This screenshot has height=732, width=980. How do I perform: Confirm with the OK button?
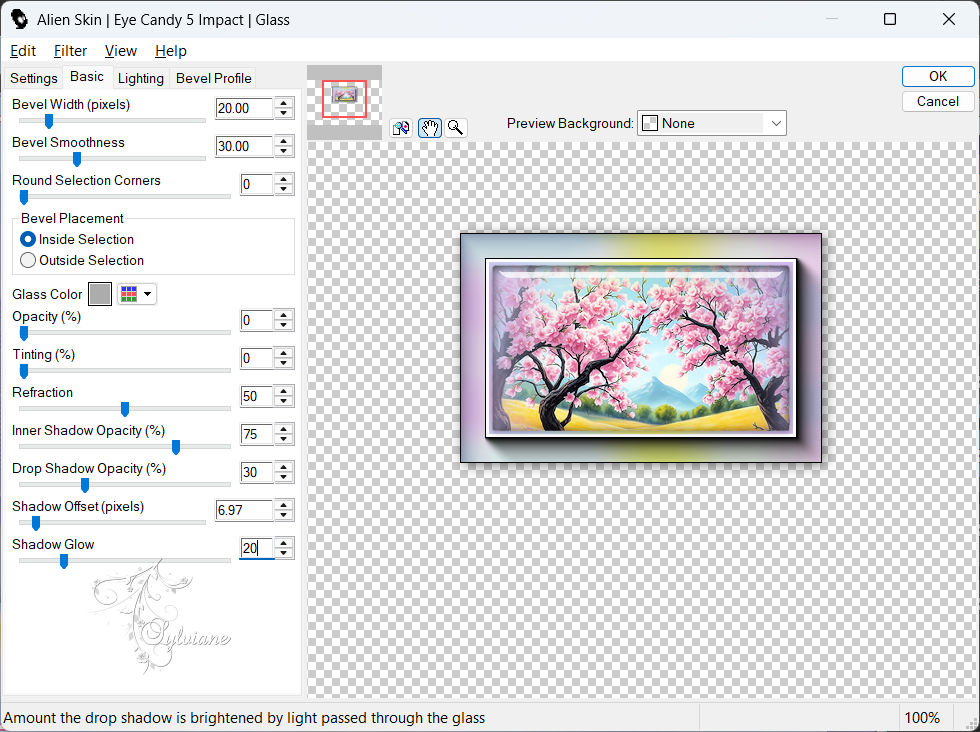click(x=938, y=76)
